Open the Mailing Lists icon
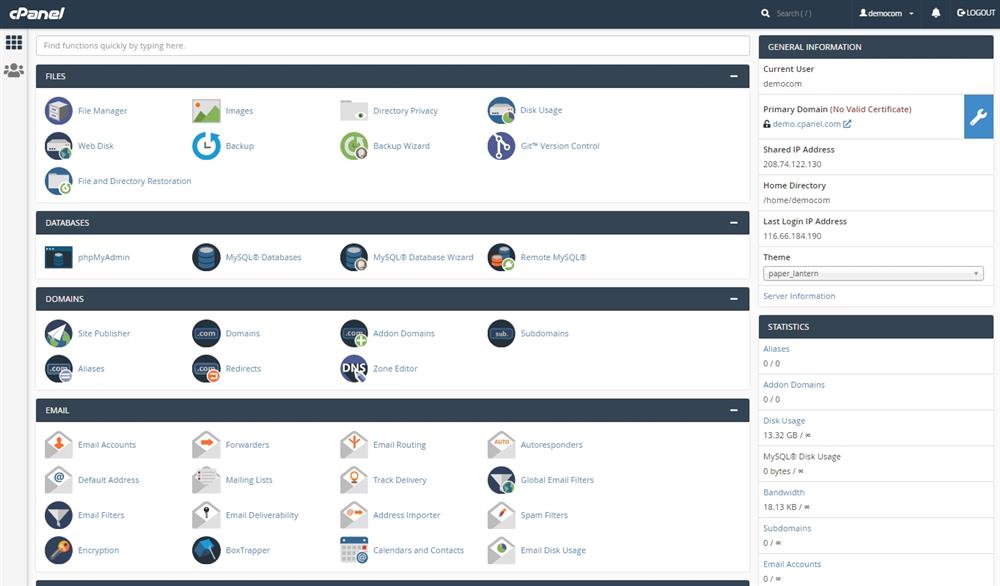 coord(206,480)
